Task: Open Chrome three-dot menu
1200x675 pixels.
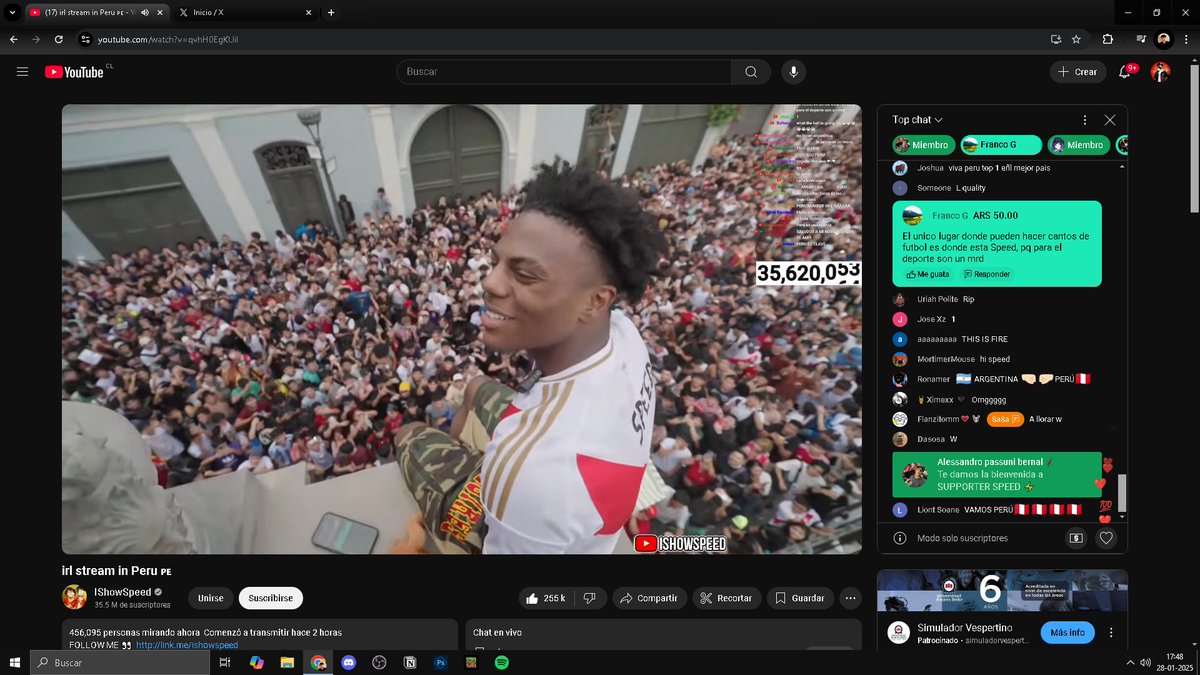Action: [1186, 39]
